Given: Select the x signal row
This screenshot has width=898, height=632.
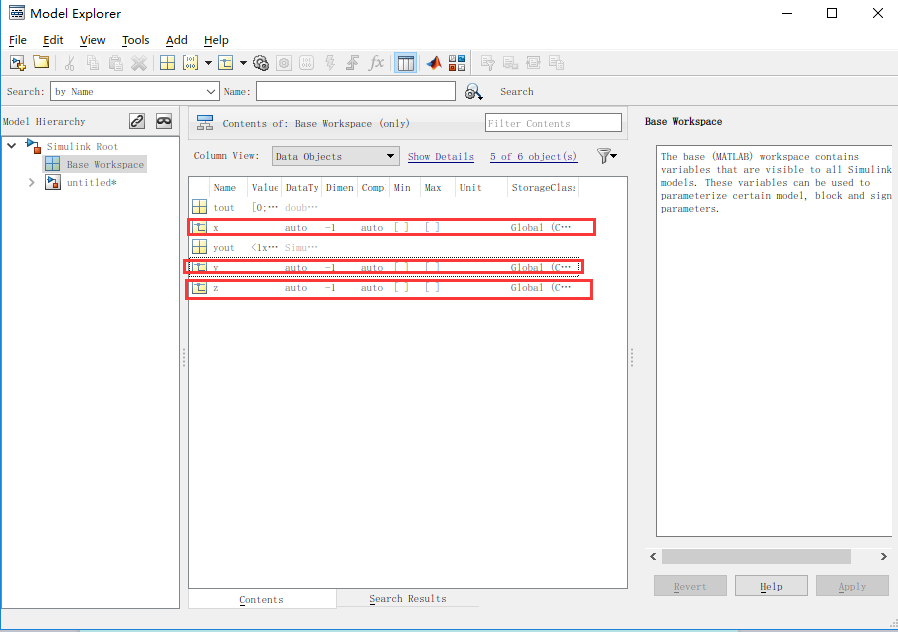Looking at the screenshot, I should (384, 227).
